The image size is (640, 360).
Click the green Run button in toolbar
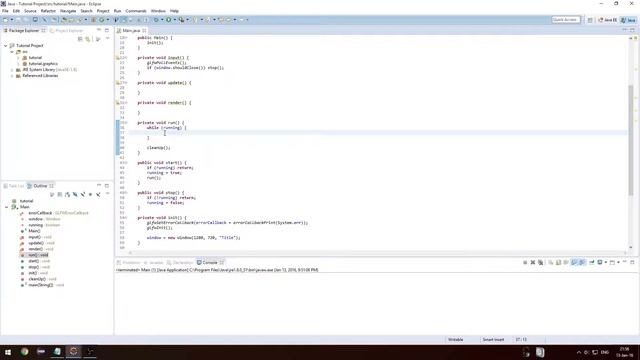tap(168, 20)
